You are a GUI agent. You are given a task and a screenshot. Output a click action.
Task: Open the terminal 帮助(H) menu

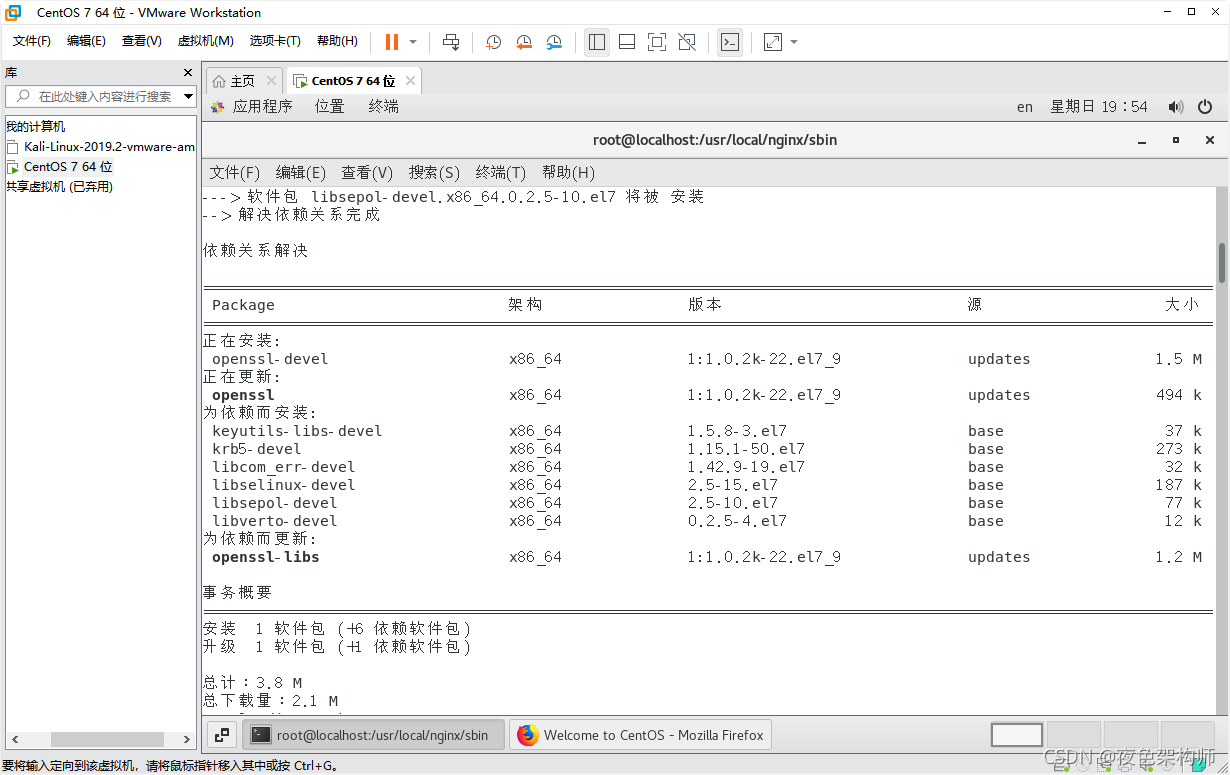pyautogui.click(x=568, y=172)
